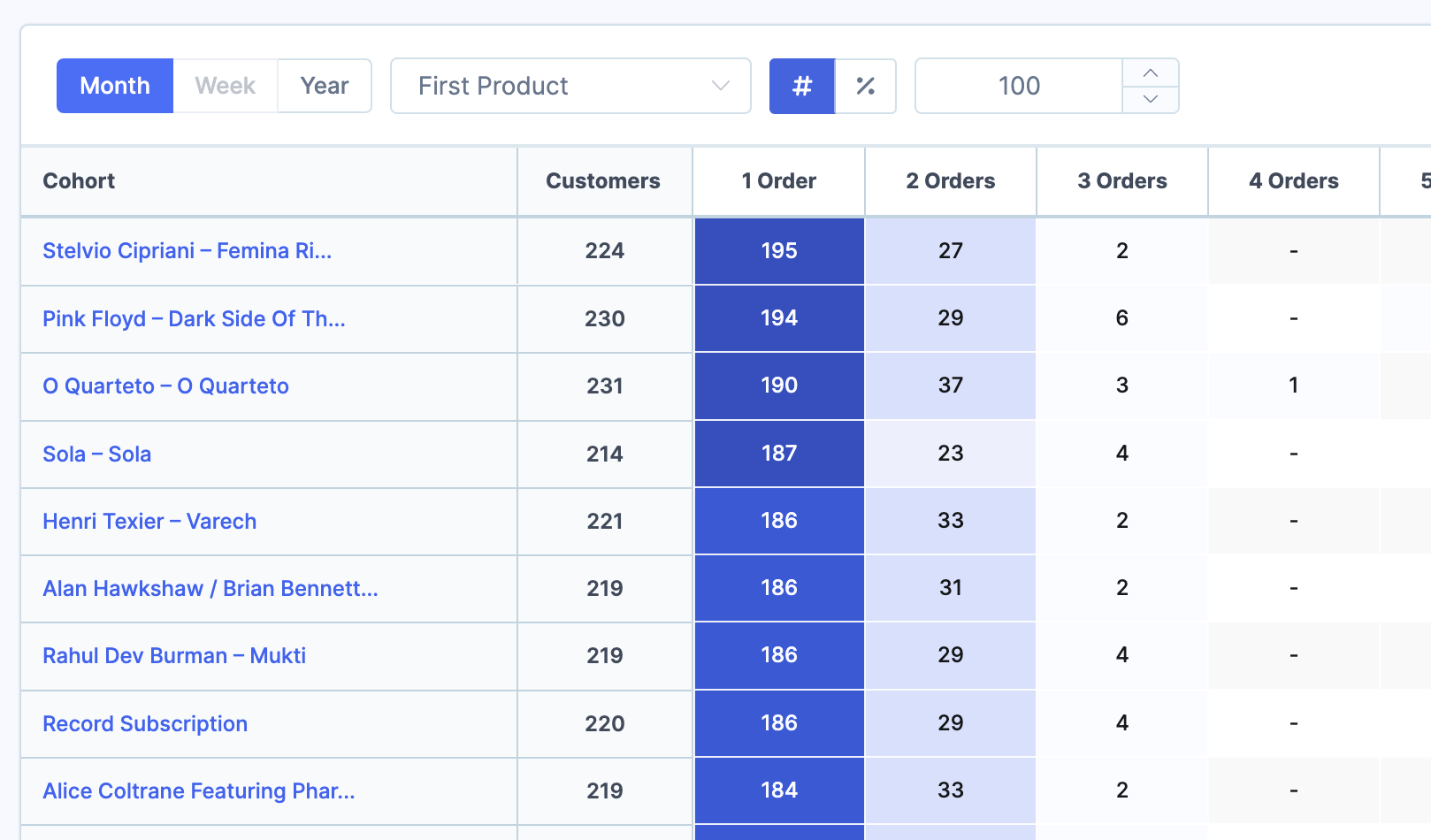Edit the value 100 input field
1431x840 pixels.
[1019, 86]
